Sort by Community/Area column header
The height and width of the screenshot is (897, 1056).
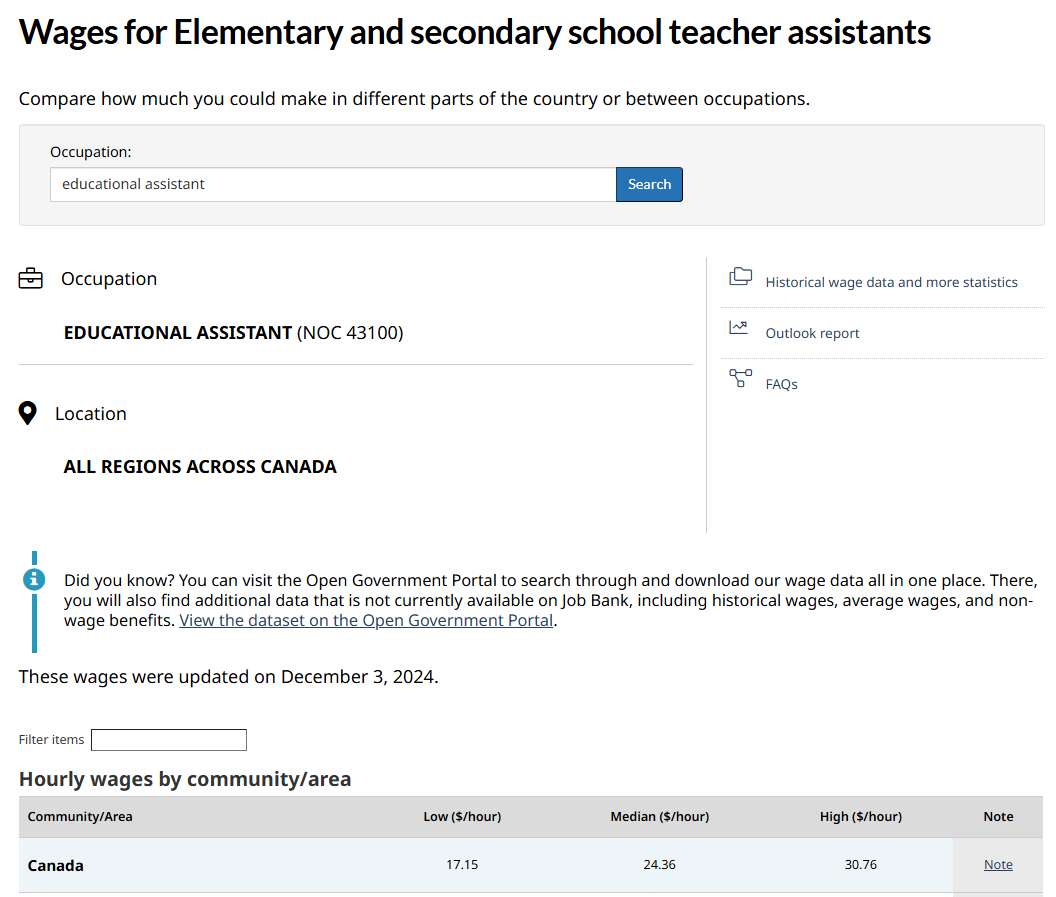click(80, 817)
